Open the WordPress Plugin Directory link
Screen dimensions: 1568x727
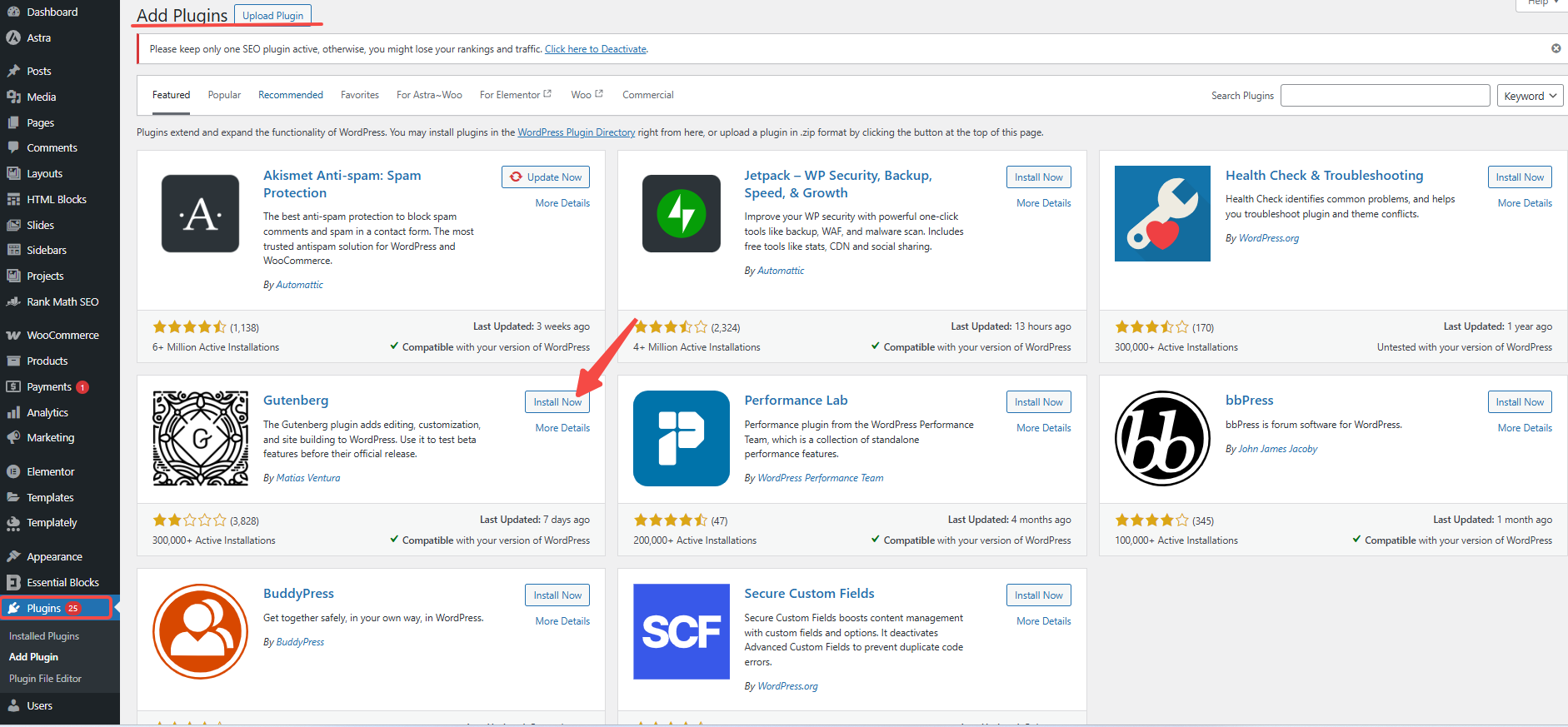pos(576,132)
